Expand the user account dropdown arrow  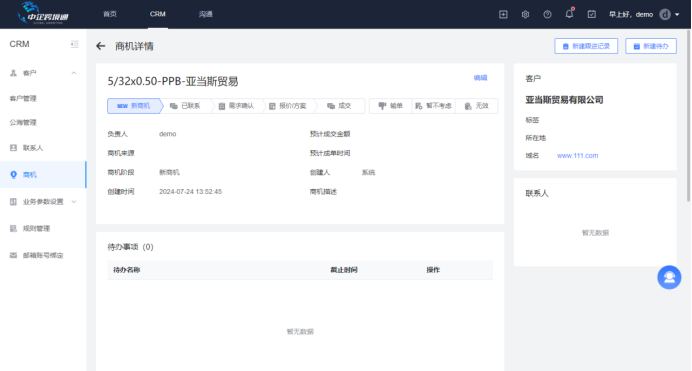pyautogui.click(x=677, y=15)
